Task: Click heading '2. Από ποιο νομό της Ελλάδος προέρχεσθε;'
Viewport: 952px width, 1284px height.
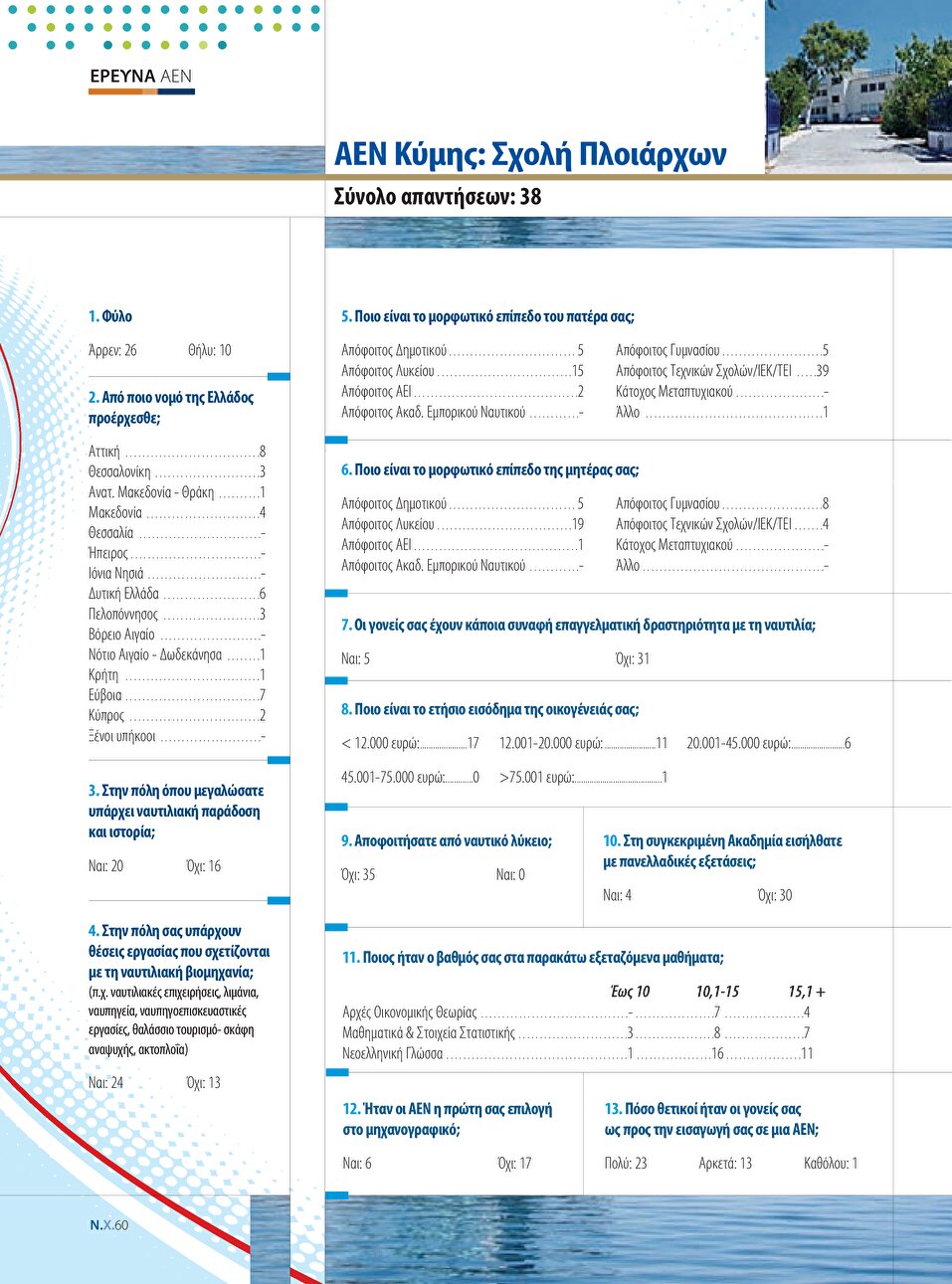Action: click(171, 408)
